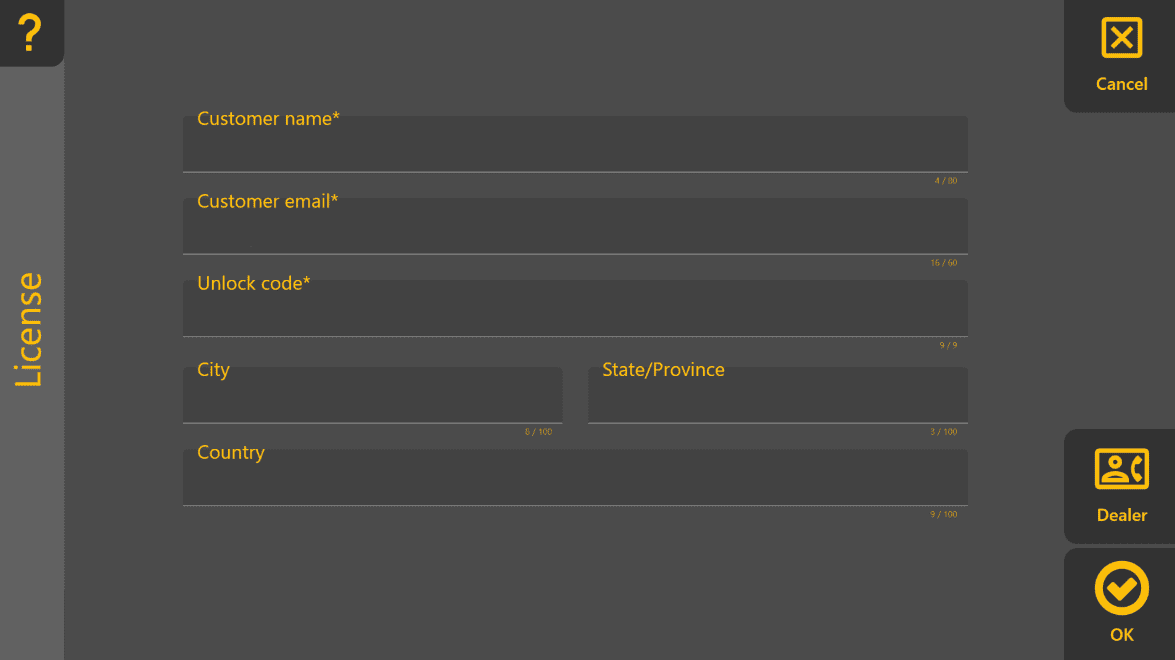Confirm with the OK checkmark icon
The width and height of the screenshot is (1175, 660).
pos(1121,588)
